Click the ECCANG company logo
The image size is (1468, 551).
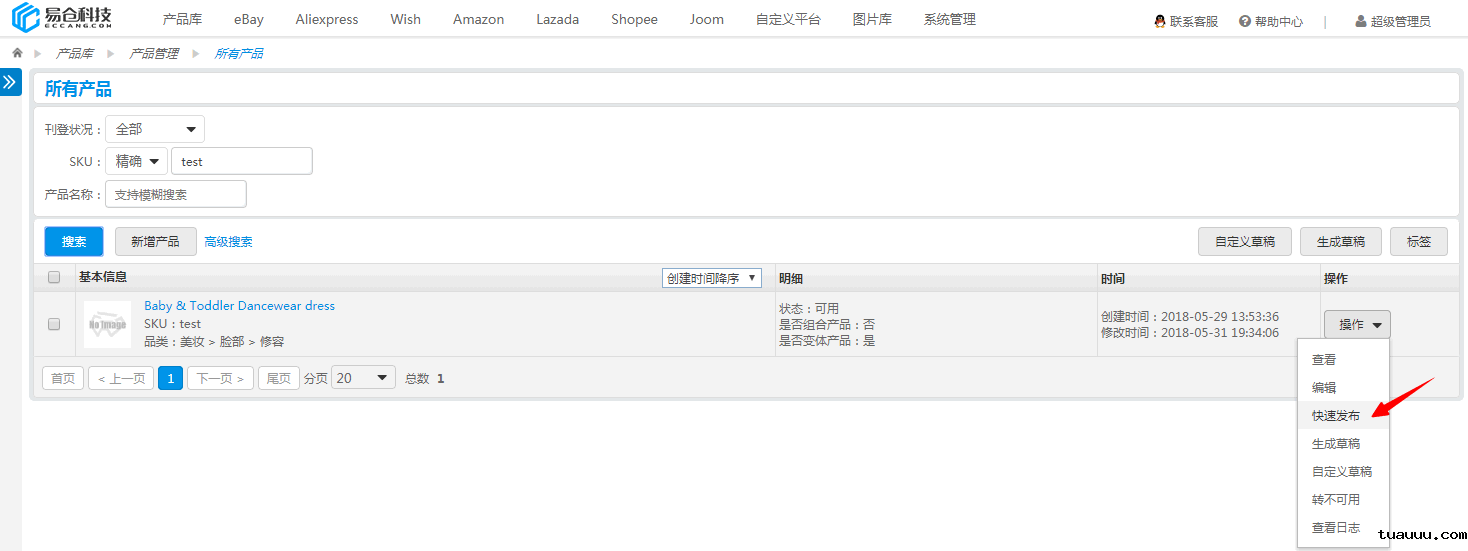[62, 19]
